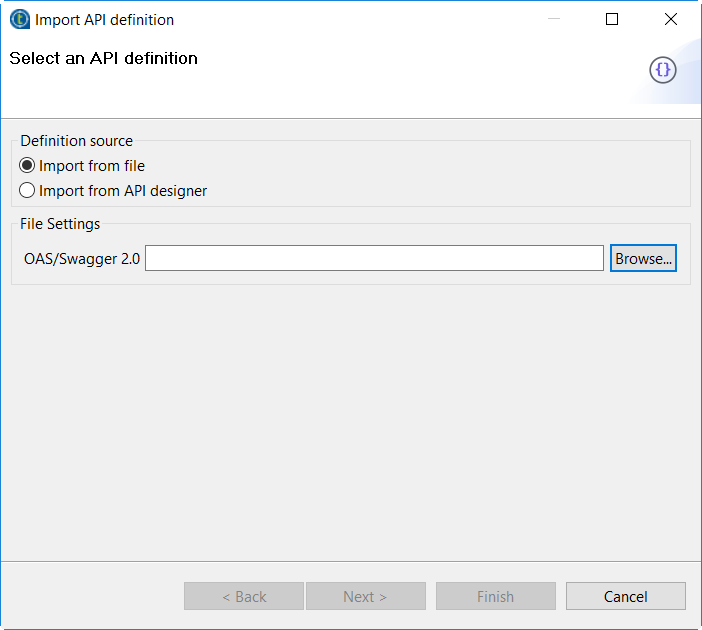Click the curly braces API icon
The height and width of the screenshot is (630, 702).
pyautogui.click(x=663, y=69)
